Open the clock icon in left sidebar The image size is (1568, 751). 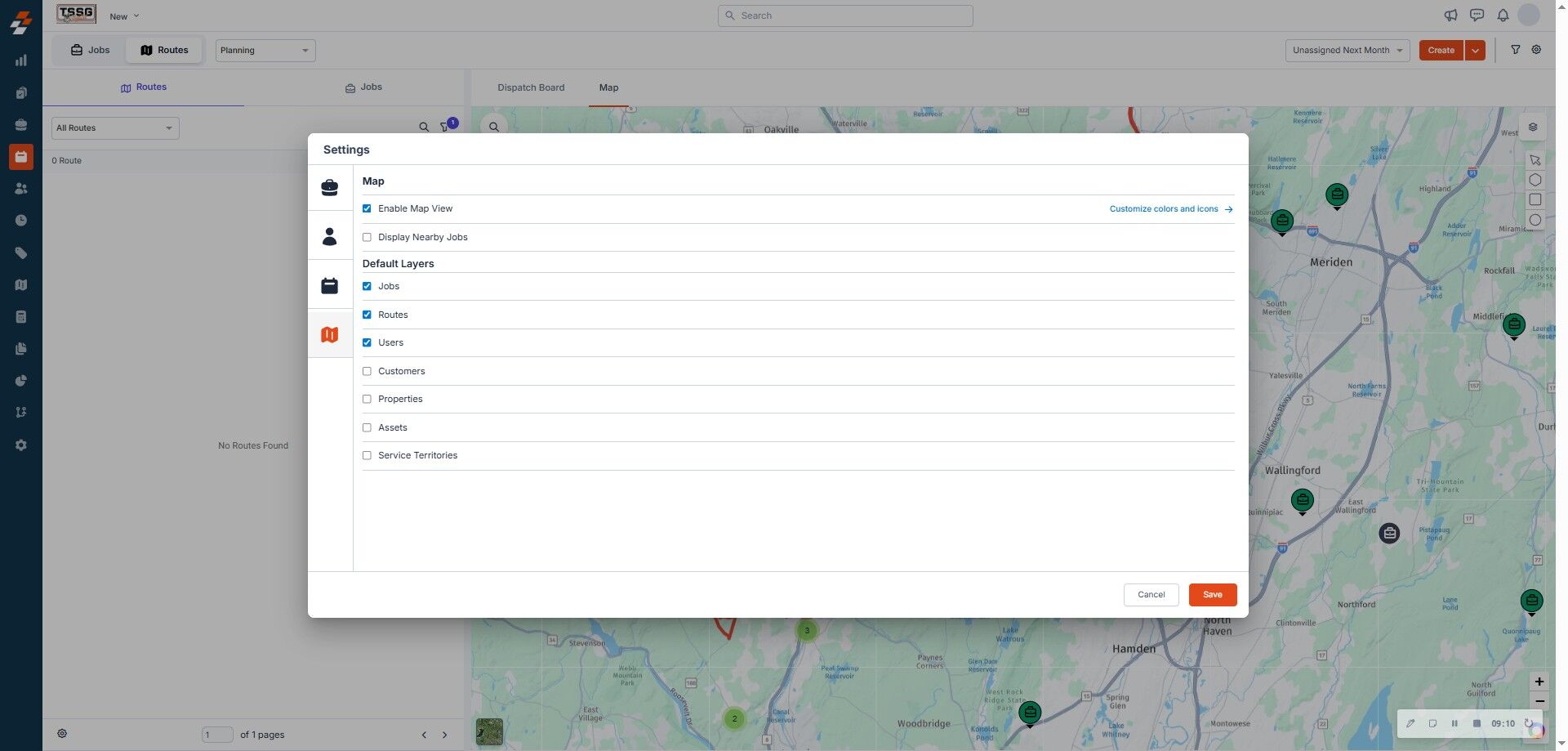click(21, 221)
